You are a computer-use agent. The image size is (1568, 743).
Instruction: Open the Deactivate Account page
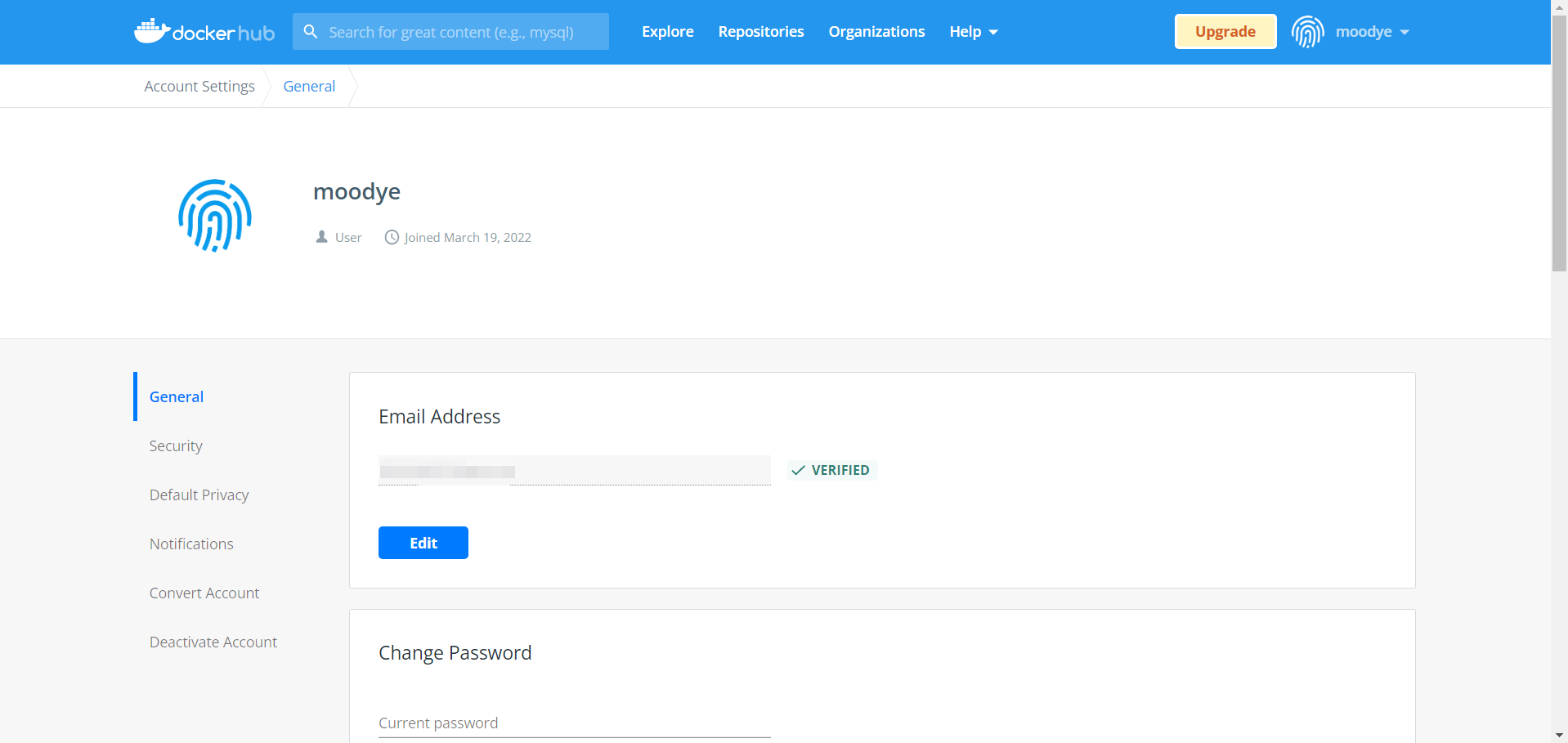click(213, 642)
